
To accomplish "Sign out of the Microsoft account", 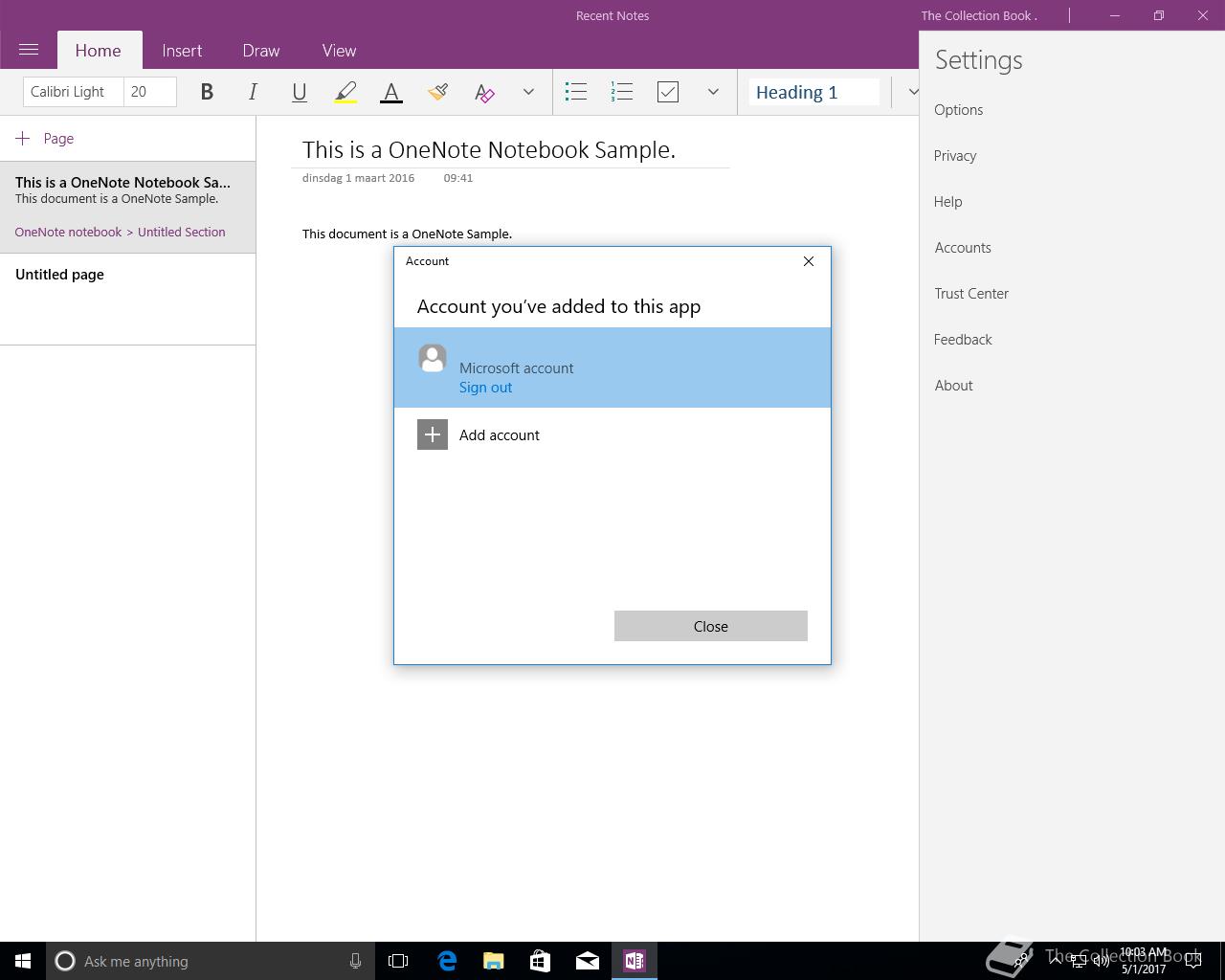I will tap(485, 388).
